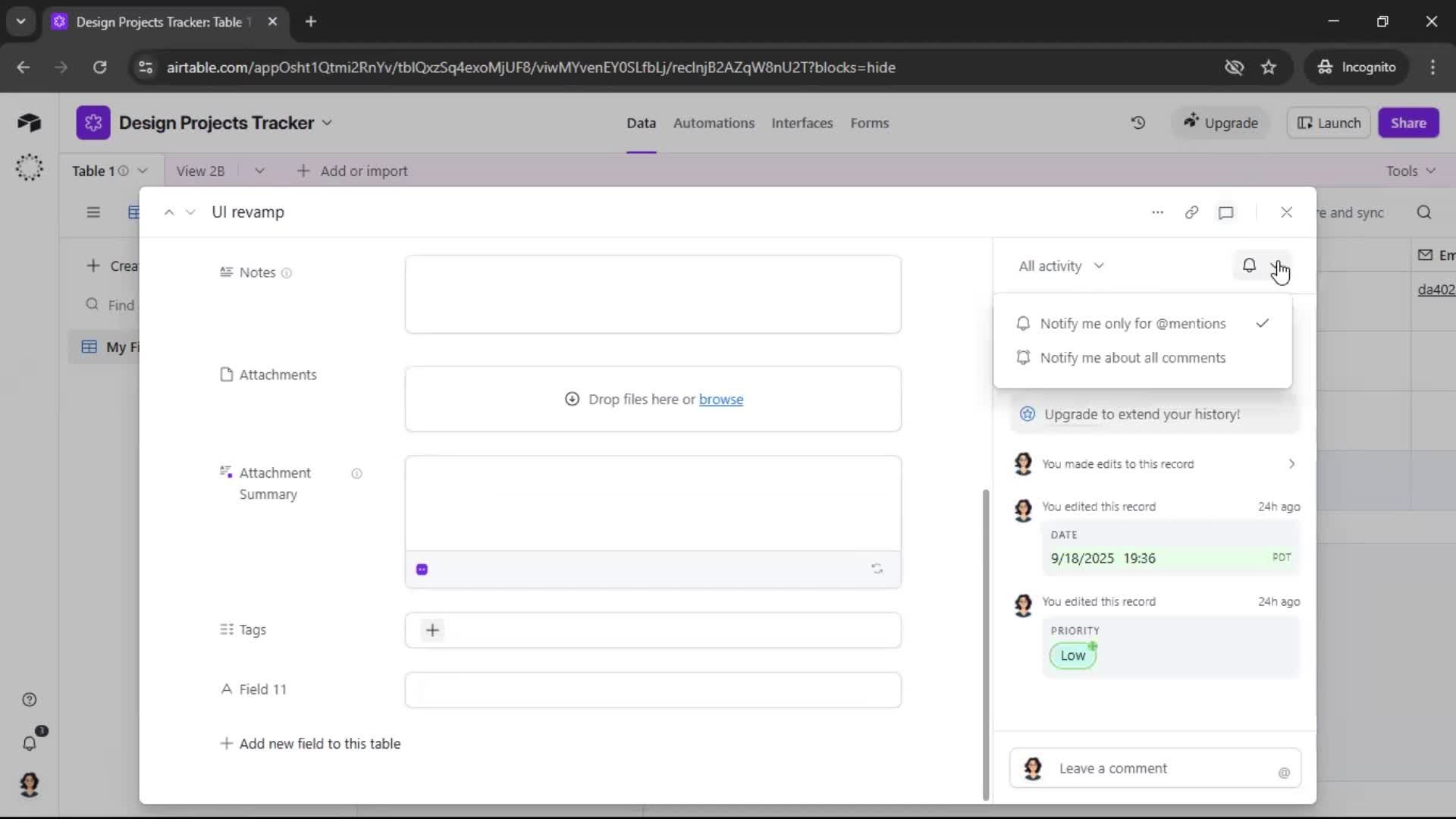Image resolution: width=1456 pixels, height=819 pixels.
Task: Click the Table 1 info icon
Action: coord(123,171)
